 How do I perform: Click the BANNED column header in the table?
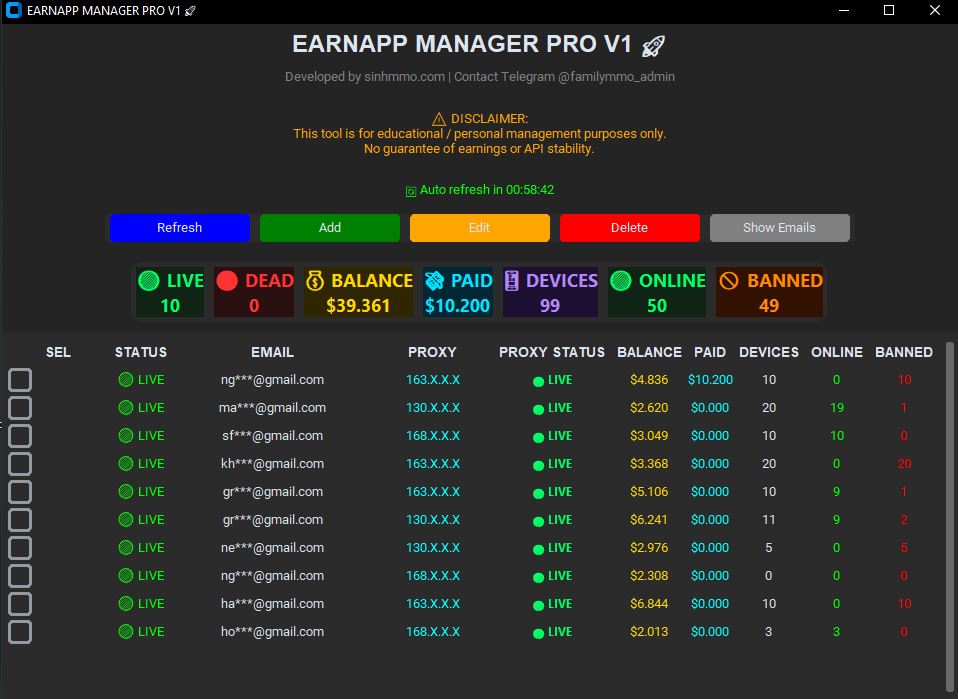pyautogui.click(x=904, y=352)
